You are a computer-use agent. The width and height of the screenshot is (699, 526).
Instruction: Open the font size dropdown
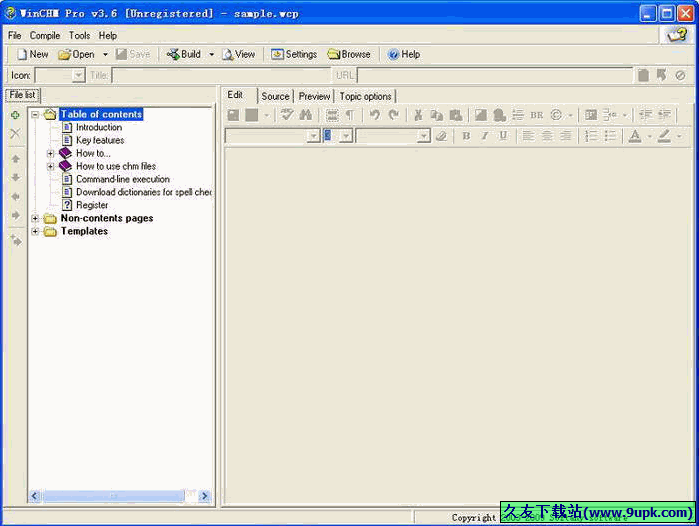[x=346, y=136]
